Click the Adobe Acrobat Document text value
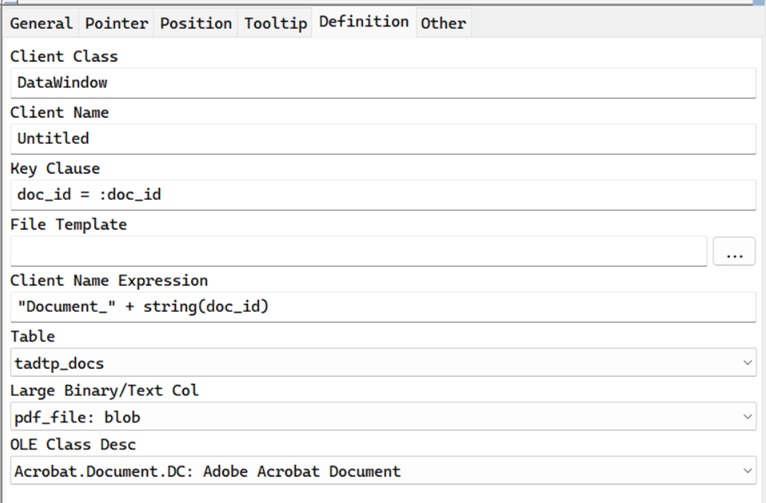Viewport: 766px width, 503px height. click(x=302, y=471)
